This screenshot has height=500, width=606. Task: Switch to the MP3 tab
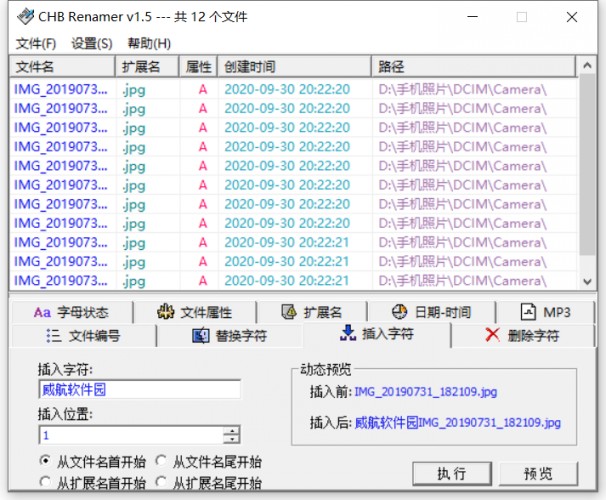click(546, 312)
